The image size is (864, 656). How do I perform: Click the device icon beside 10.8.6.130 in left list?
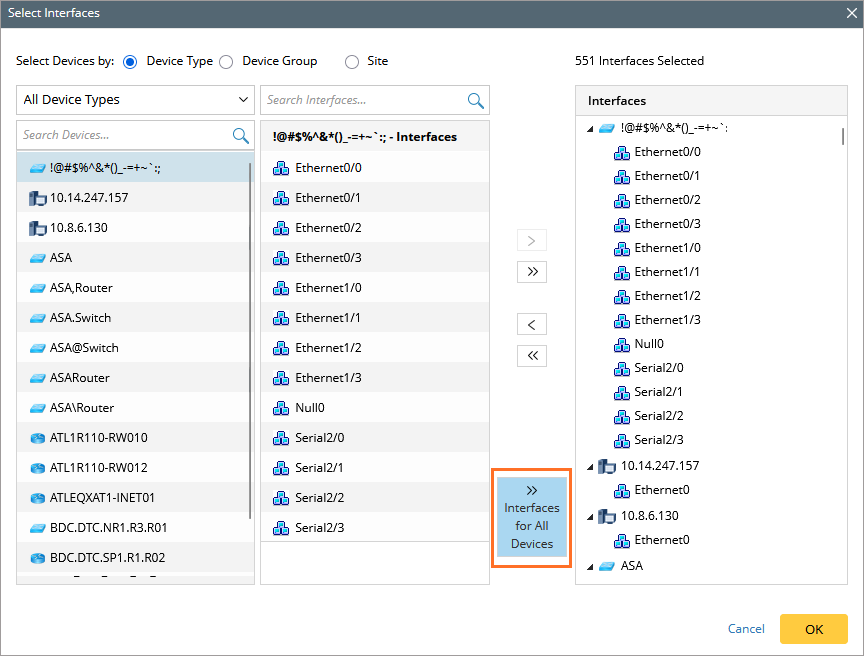tap(37, 228)
